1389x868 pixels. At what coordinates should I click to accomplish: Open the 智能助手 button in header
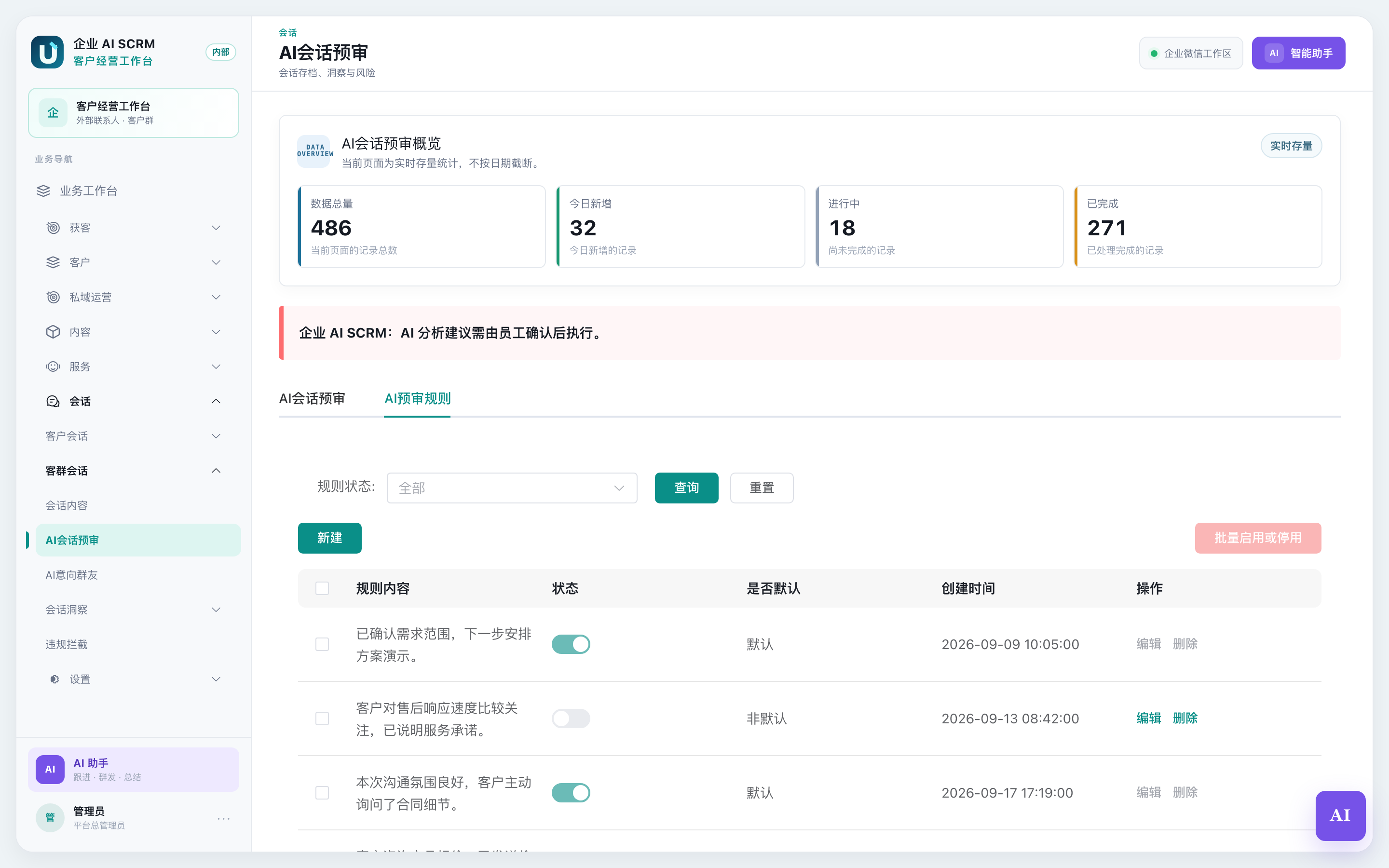(x=1298, y=53)
